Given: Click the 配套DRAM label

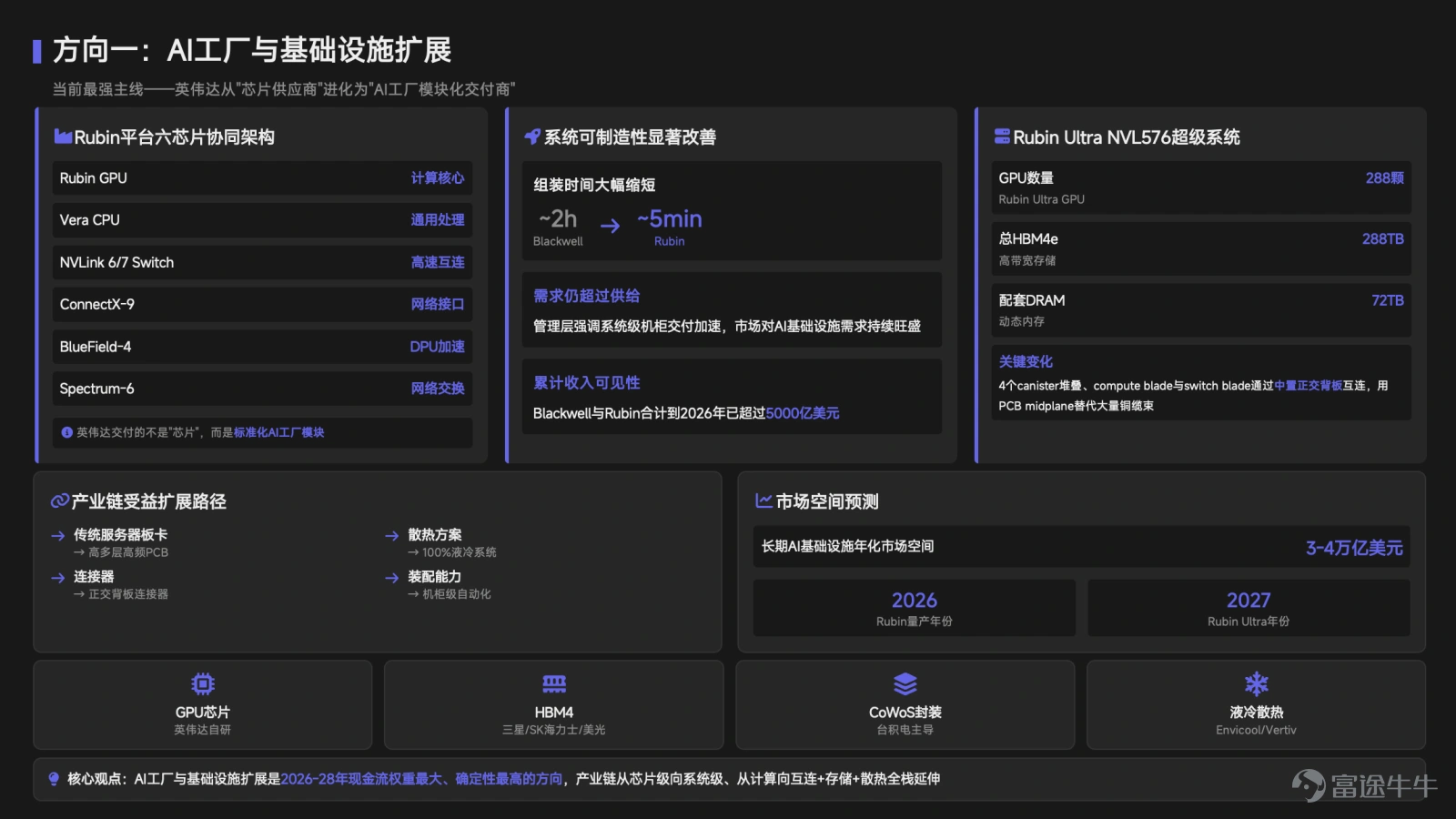Looking at the screenshot, I should (x=1032, y=300).
